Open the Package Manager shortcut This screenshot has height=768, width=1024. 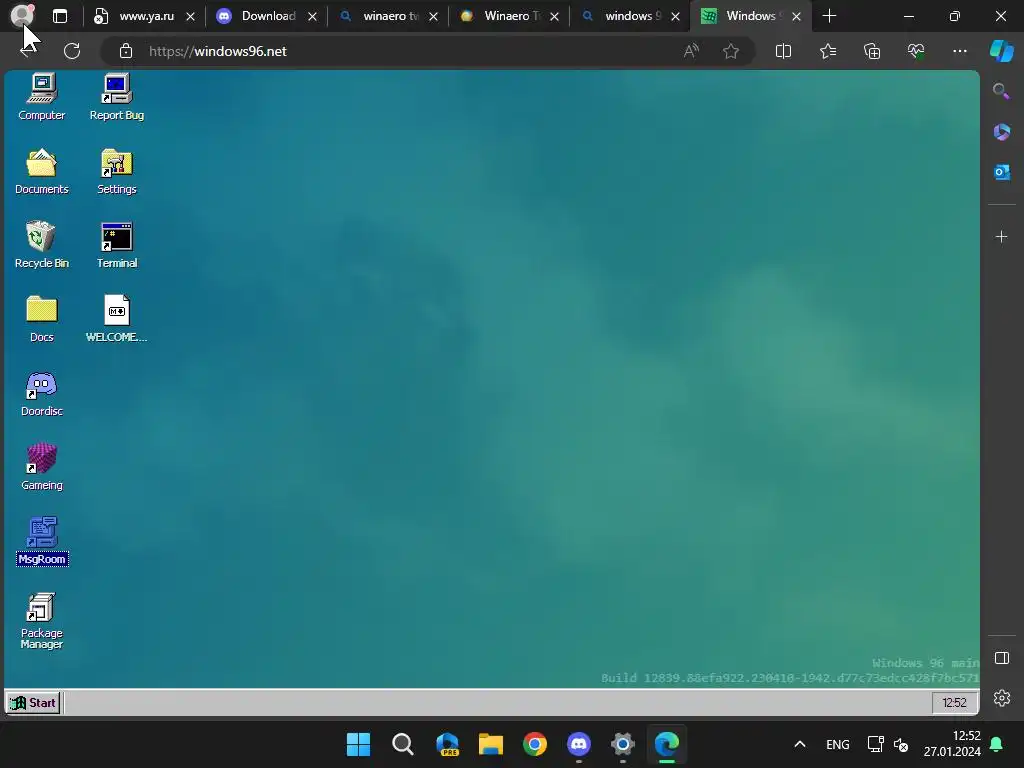point(42,620)
